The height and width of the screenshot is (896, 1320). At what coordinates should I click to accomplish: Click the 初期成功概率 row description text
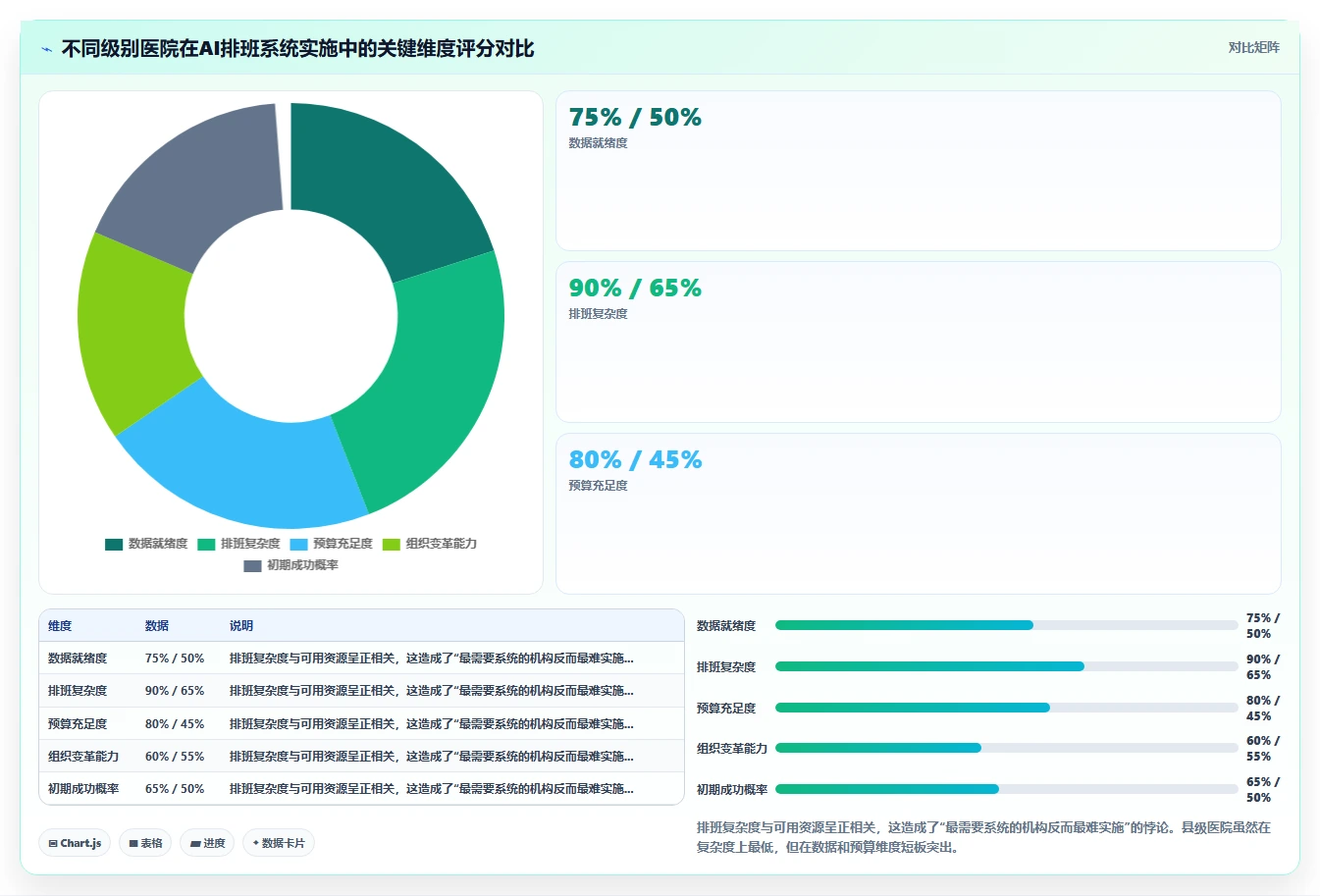pos(432,789)
